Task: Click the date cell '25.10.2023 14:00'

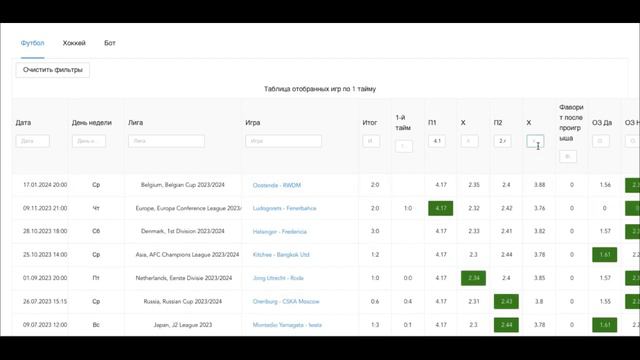Action: tap(45, 254)
